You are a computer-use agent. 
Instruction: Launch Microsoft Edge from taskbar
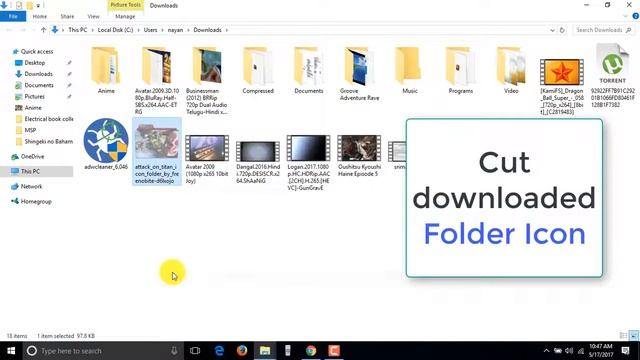(x=219, y=351)
